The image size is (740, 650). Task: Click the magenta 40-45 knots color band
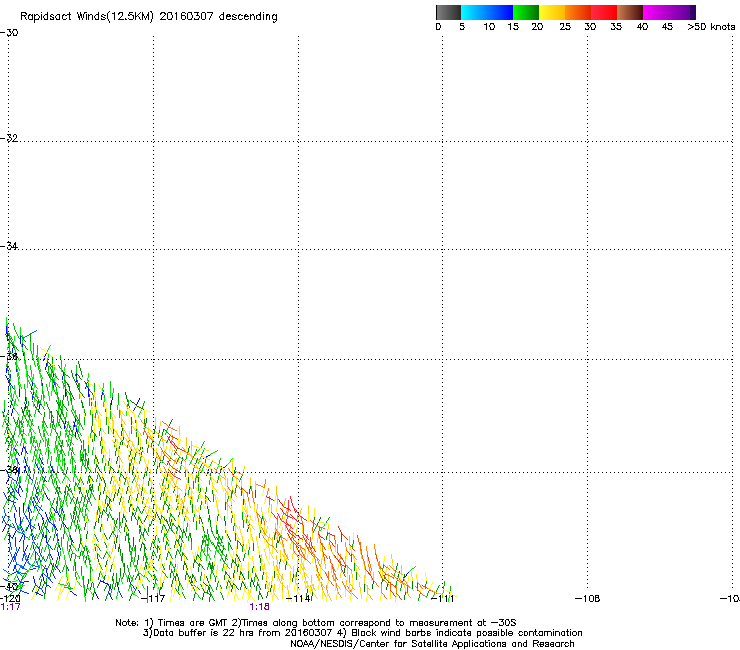pyautogui.click(x=656, y=12)
